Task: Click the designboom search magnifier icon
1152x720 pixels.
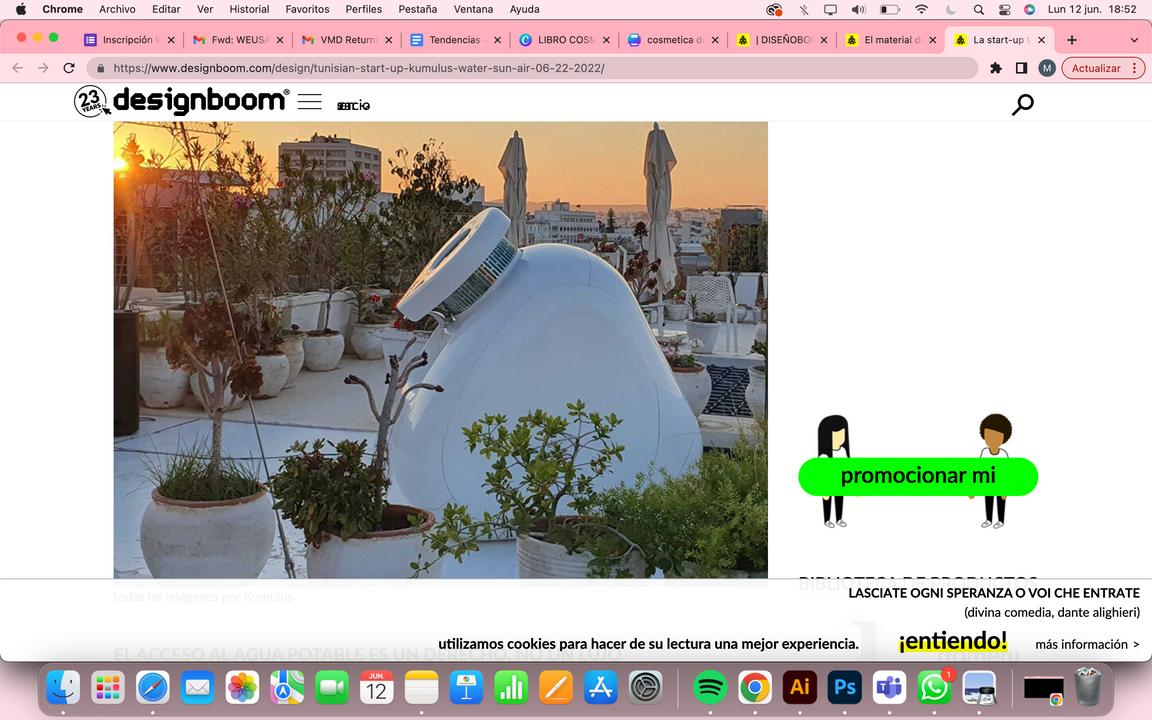Action: click(1022, 104)
